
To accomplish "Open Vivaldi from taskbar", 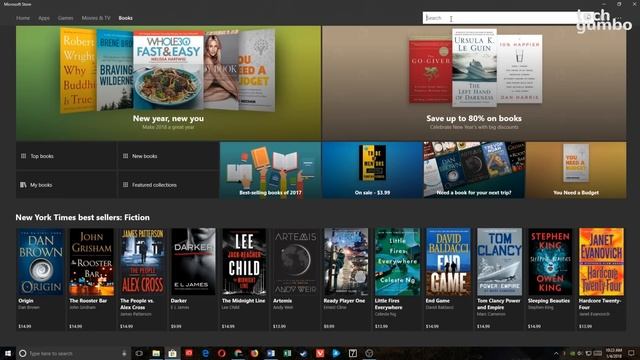I will (320, 353).
